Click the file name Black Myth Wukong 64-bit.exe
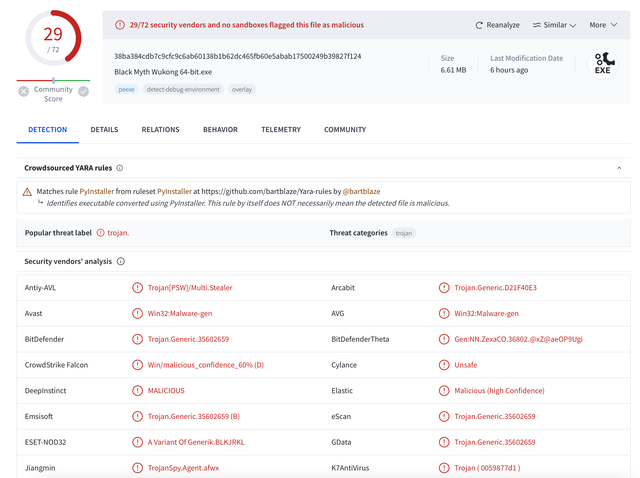 click(163, 72)
